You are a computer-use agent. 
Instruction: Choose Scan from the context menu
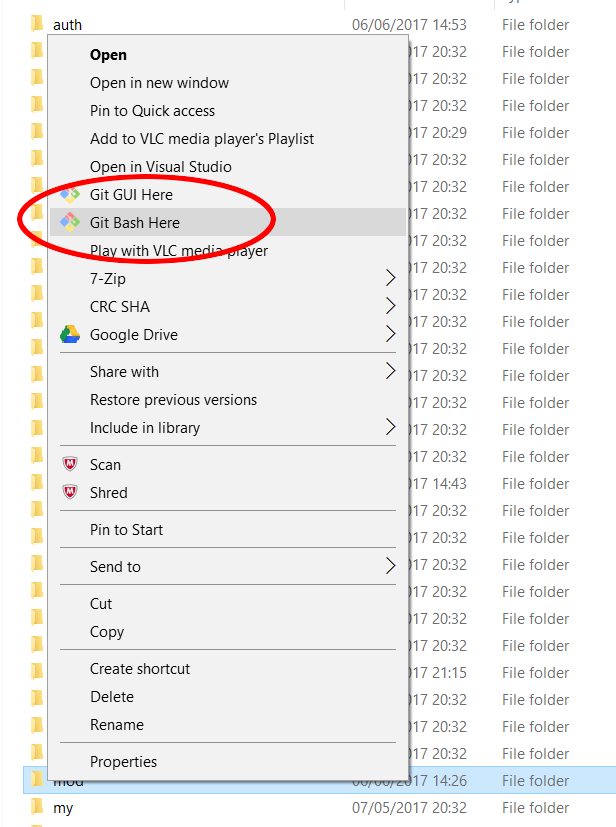[228, 464]
